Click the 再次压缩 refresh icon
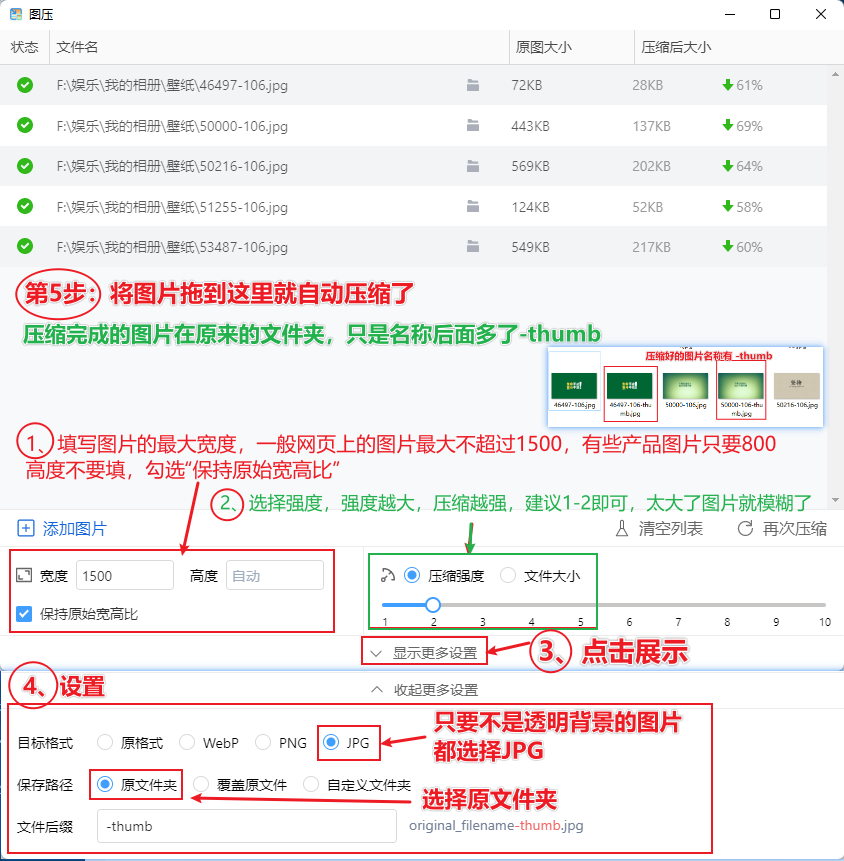This screenshot has height=861, width=844. [745, 528]
